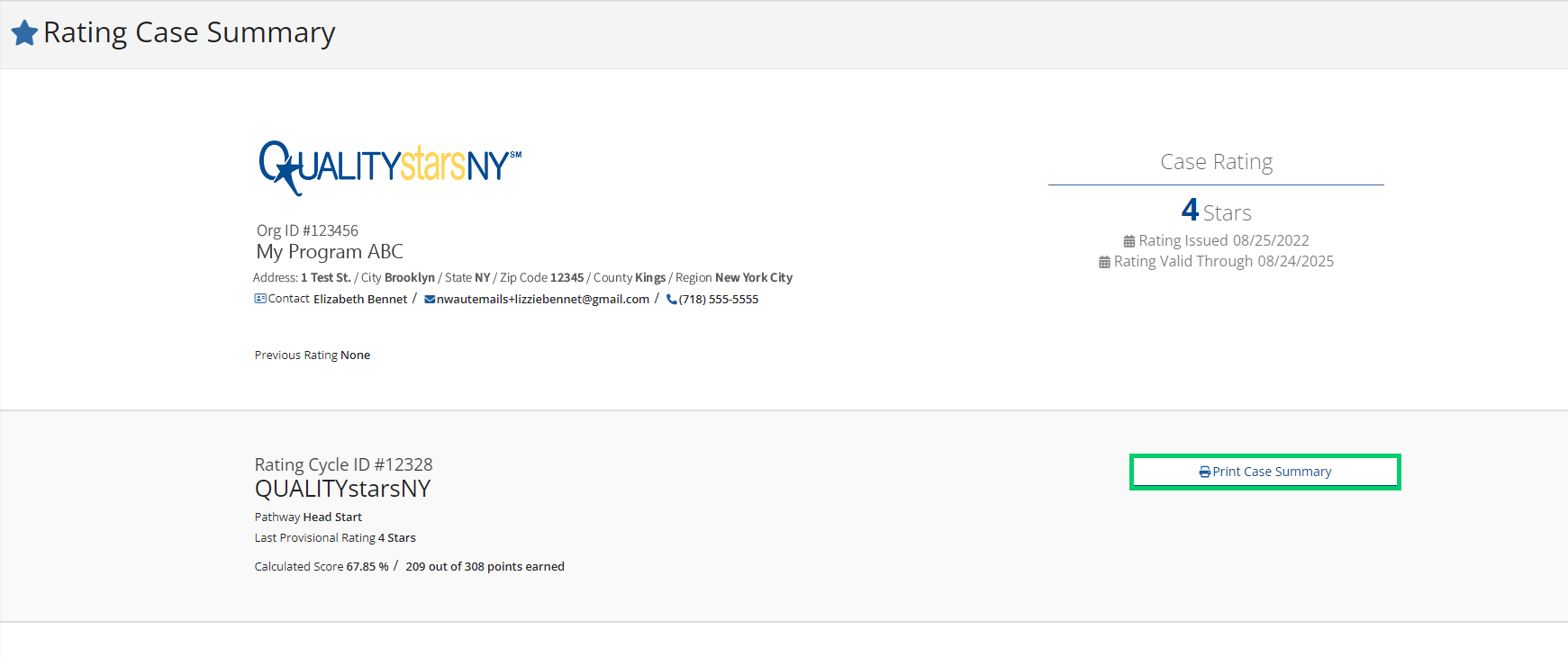
Task: Click the blue star icon beside the page title
Action: click(x=24, y=33)
